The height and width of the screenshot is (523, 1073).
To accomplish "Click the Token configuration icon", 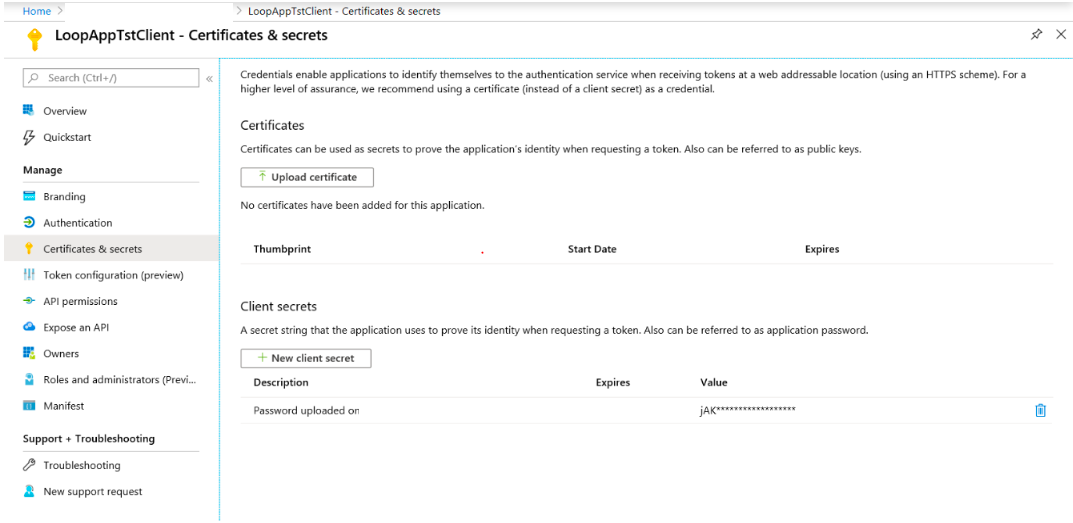I will 29,275.
